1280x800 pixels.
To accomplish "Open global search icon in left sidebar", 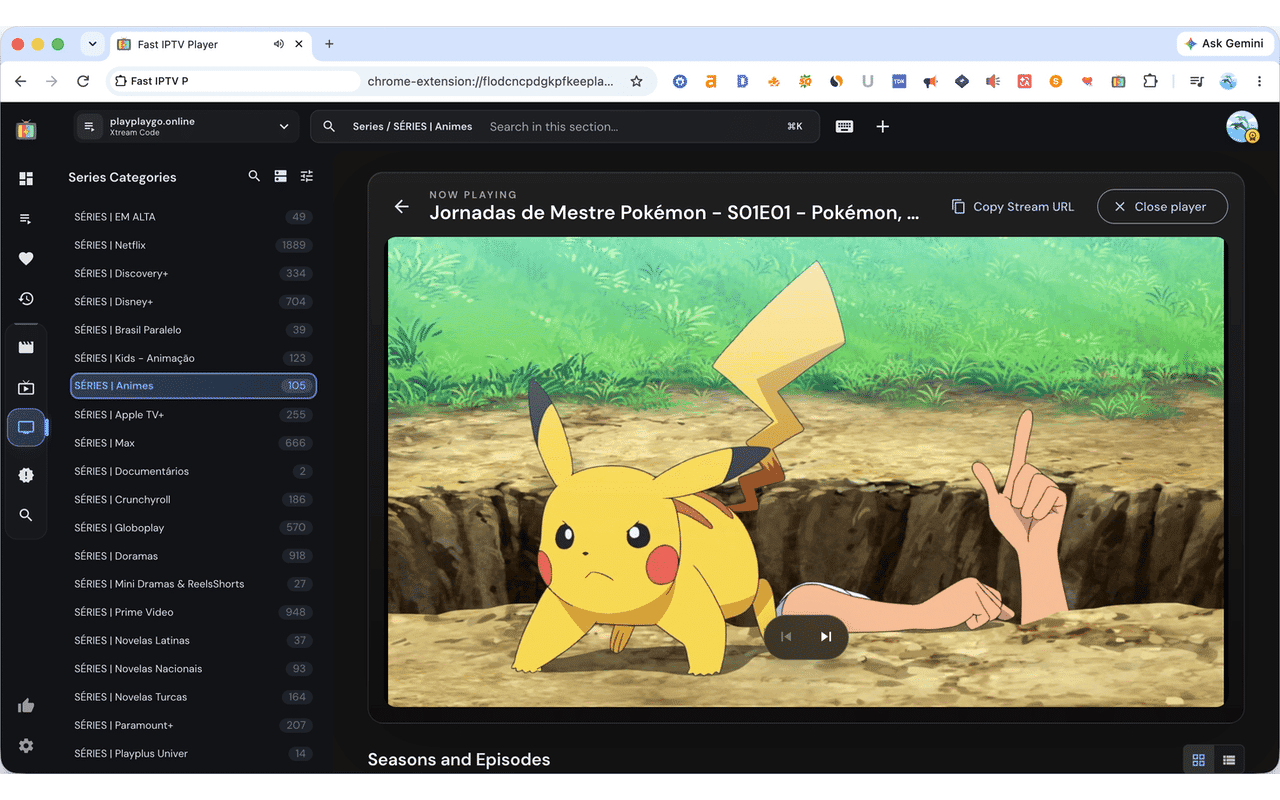I will 26,515.
